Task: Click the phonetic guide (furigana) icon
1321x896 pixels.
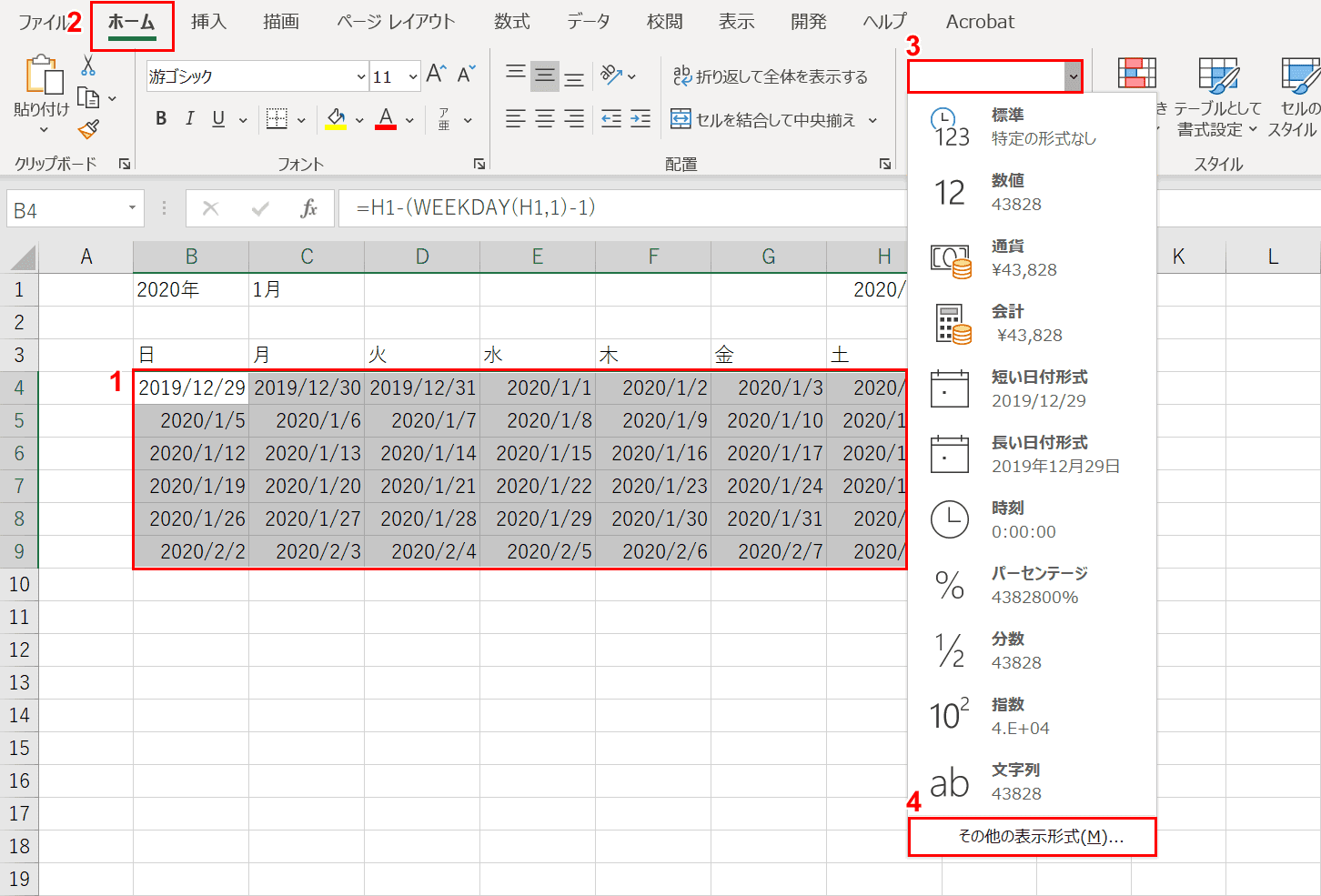Action: [x=444, y=119]
